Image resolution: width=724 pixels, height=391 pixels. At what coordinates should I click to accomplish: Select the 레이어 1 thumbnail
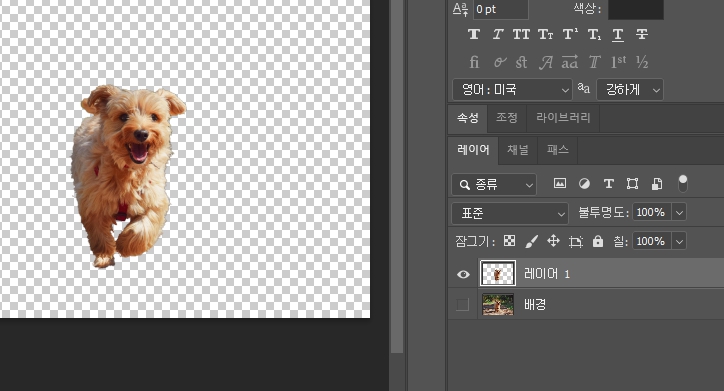pos(498,273)
